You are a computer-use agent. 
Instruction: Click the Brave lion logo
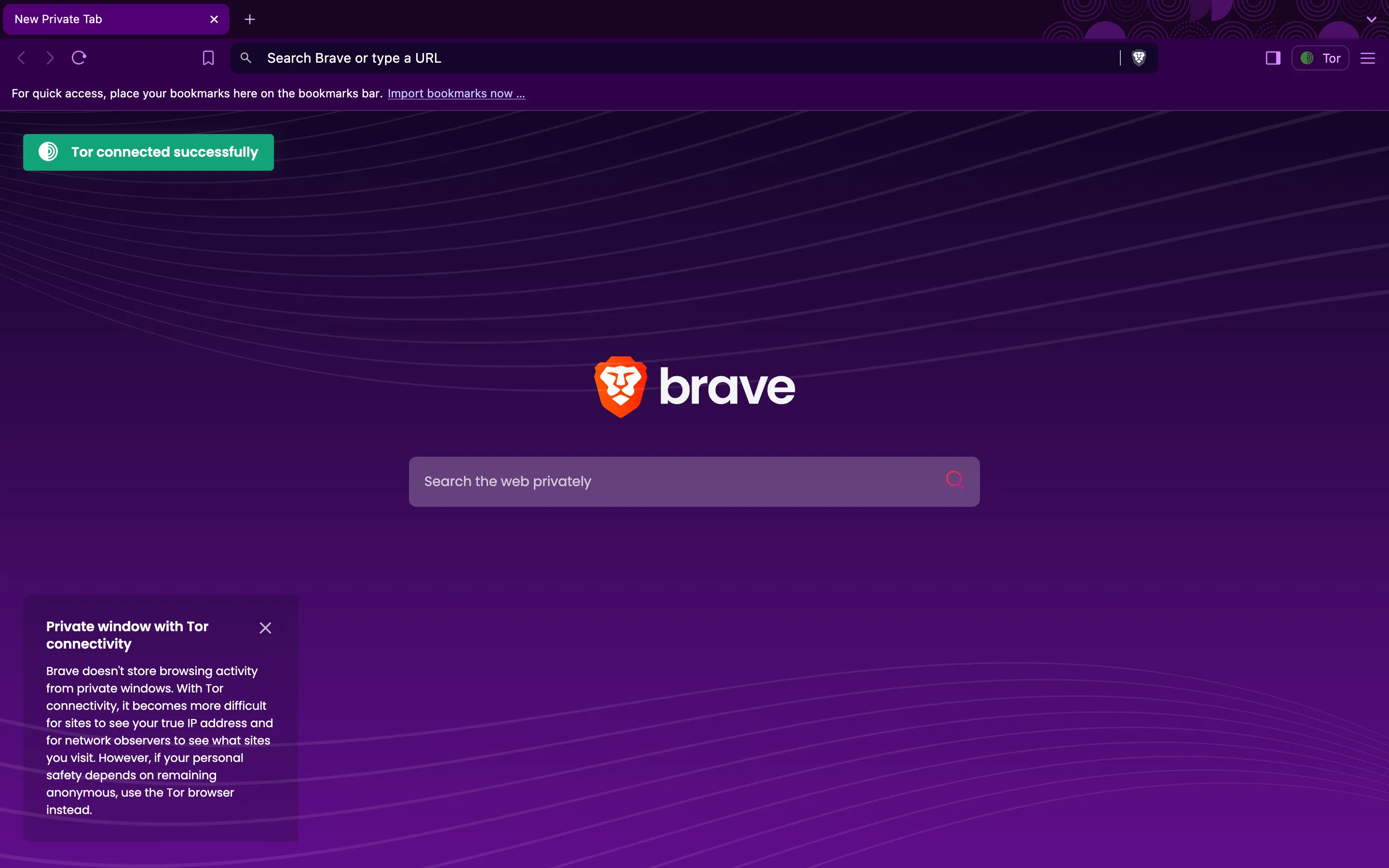pyautogui.click(x=620, y=386)
